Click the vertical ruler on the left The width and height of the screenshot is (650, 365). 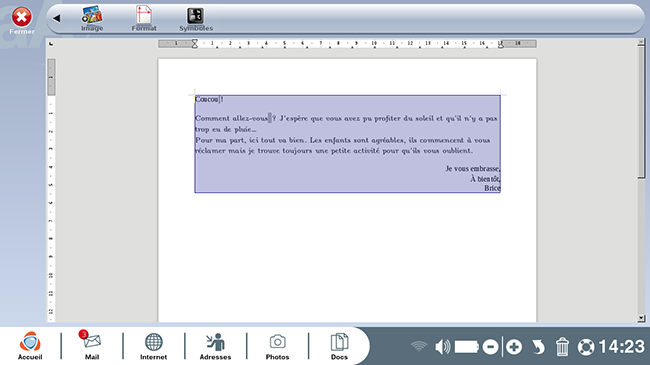coord(51,190)
